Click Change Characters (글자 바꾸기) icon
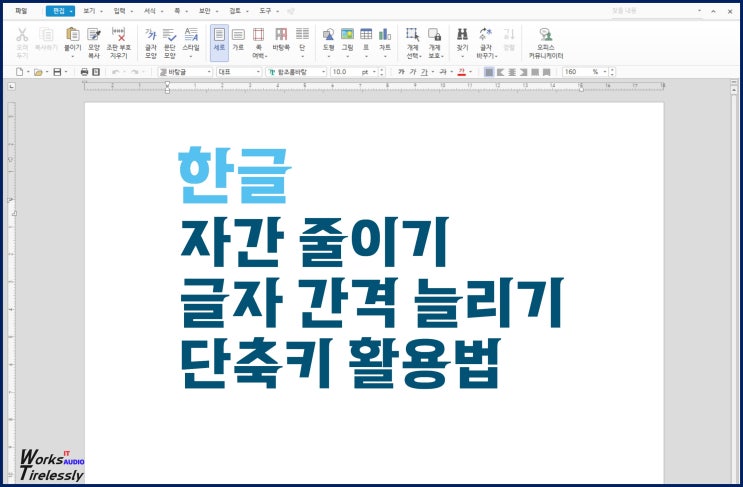 tap(485, 35)
